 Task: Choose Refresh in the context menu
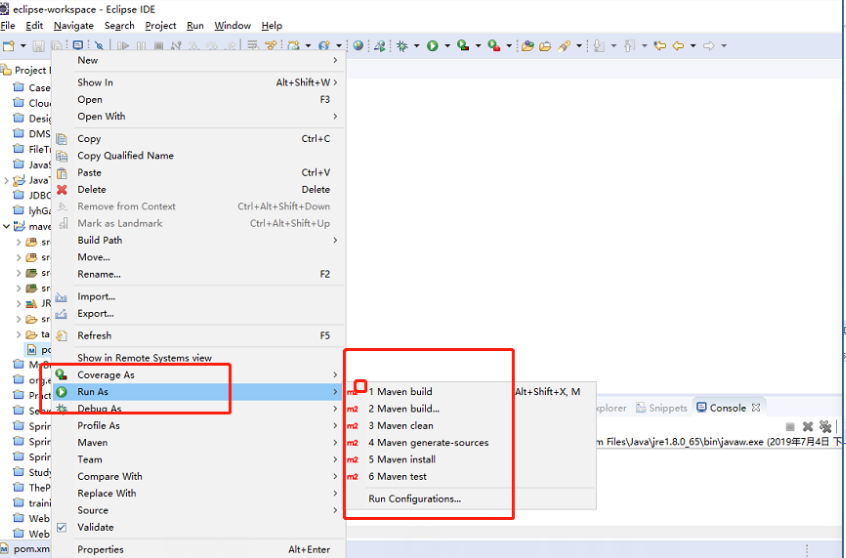point(199,336)
